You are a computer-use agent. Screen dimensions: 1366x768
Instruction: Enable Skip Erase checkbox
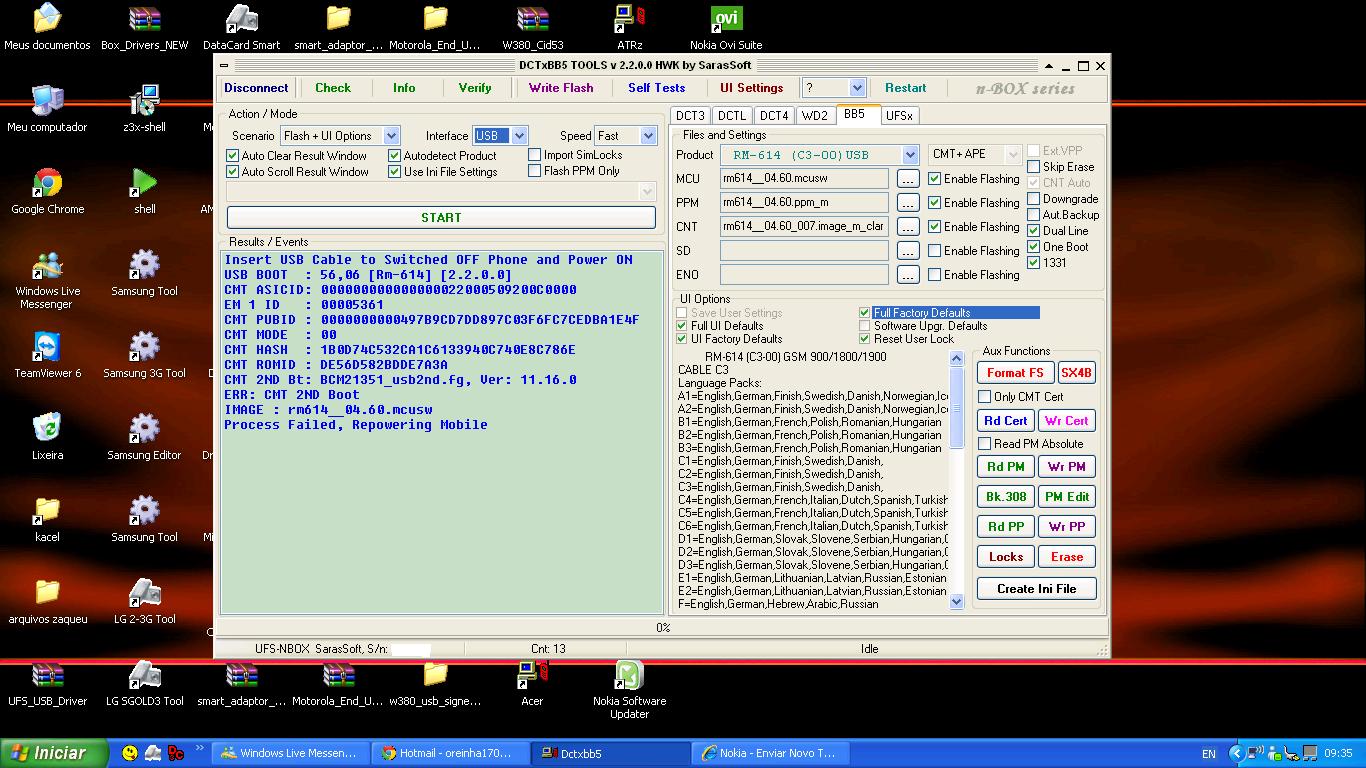pos(1034,167)
